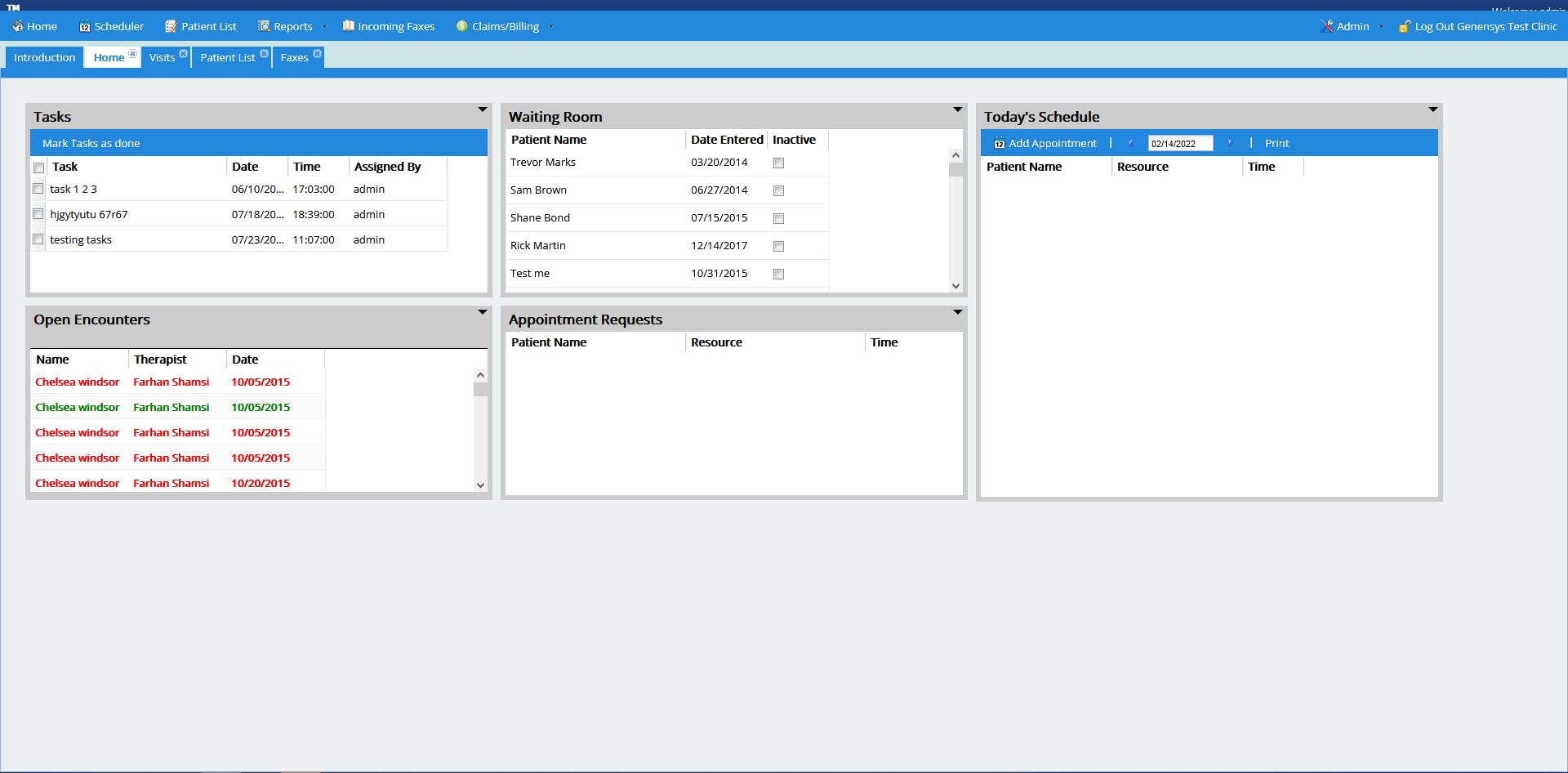Close the Visits tab with its close icon

tap(184, 54)
